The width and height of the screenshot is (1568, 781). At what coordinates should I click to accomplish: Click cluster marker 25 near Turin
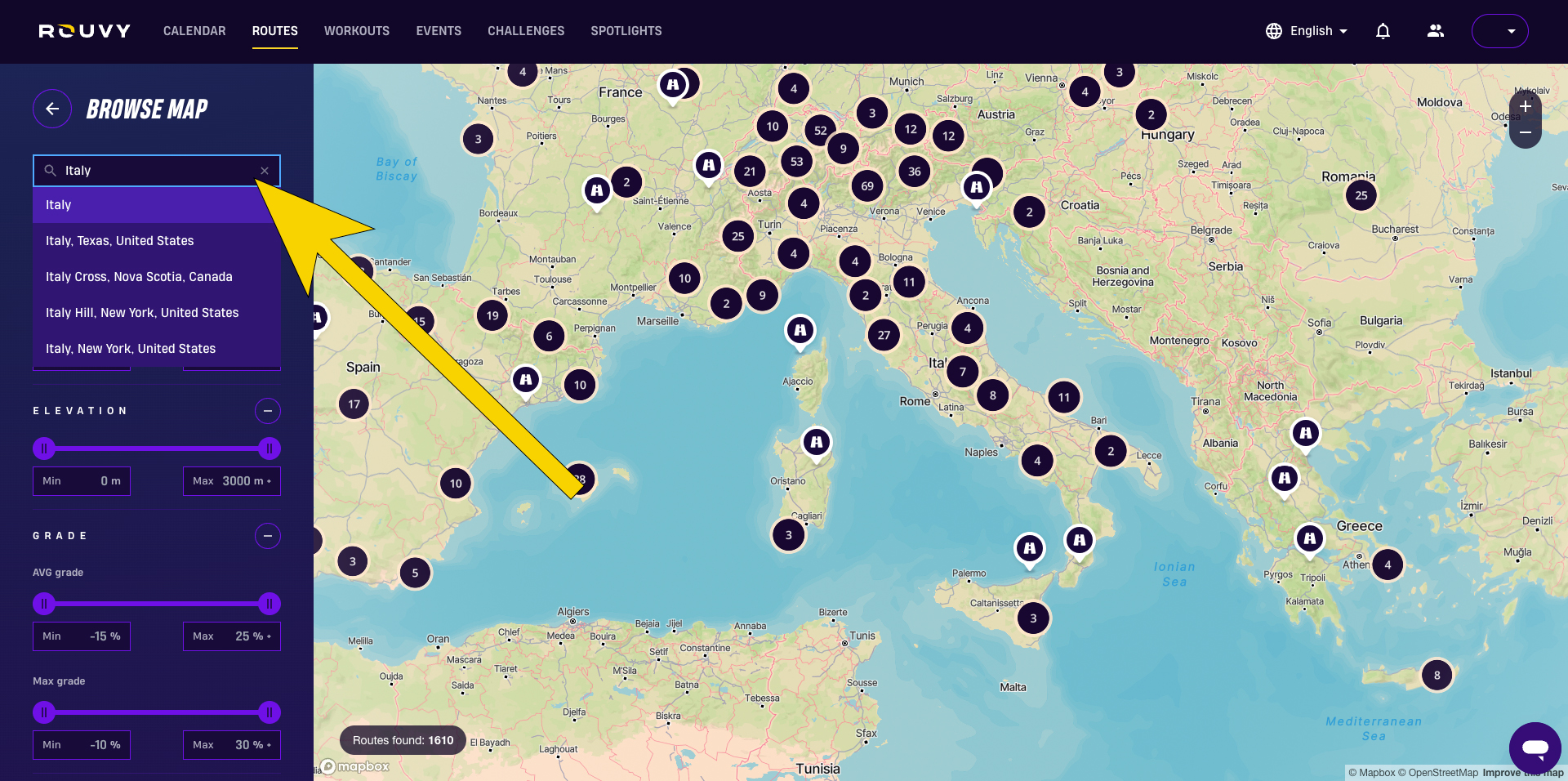[738, 236]
